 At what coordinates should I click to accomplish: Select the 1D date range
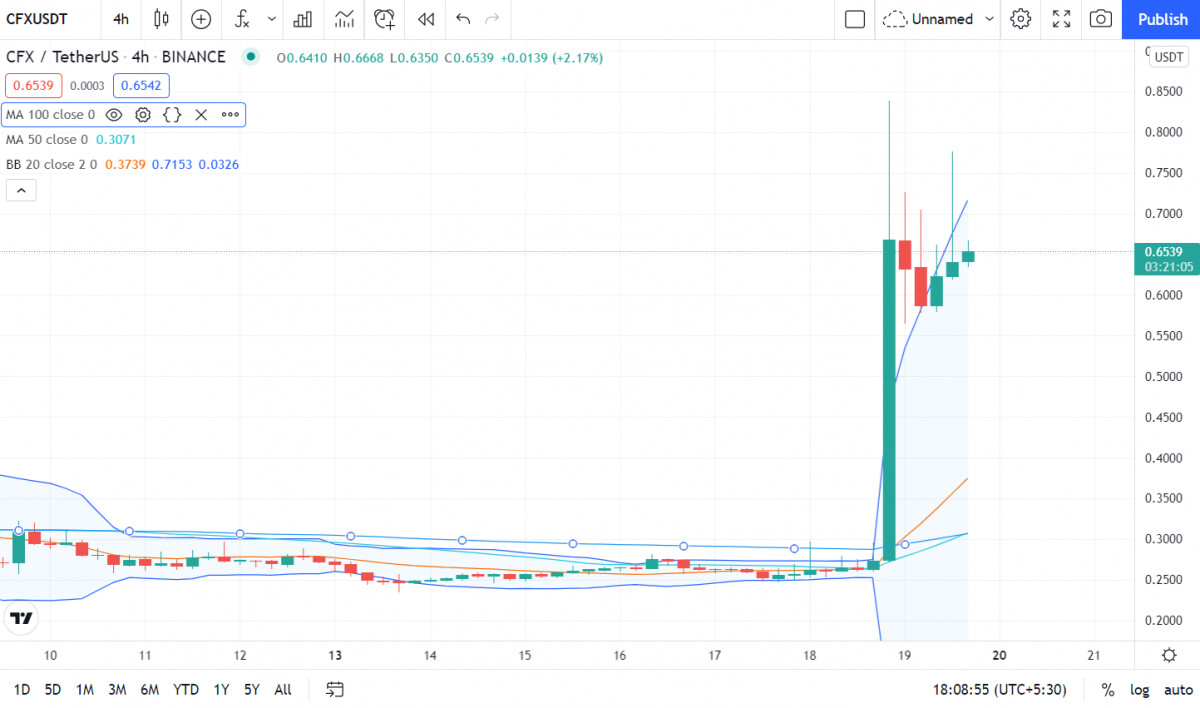[21, 690]
